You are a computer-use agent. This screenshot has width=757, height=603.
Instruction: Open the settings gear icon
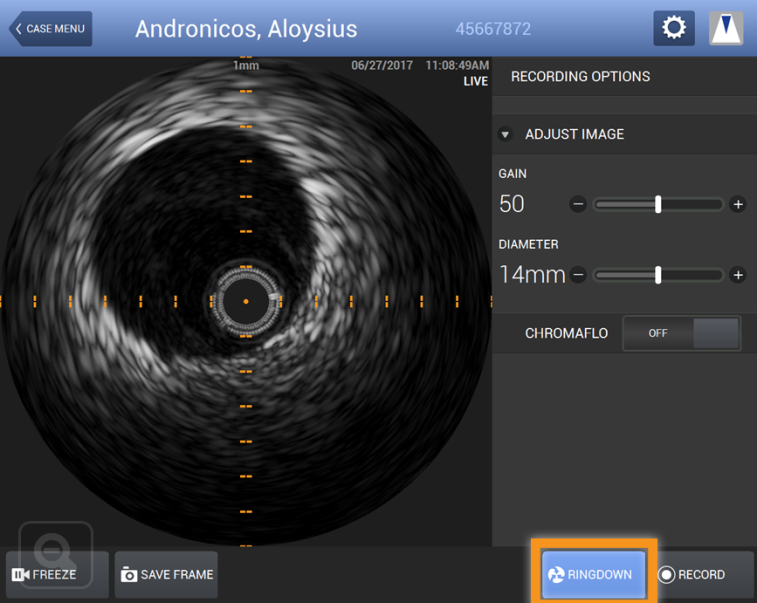(674, 28)
